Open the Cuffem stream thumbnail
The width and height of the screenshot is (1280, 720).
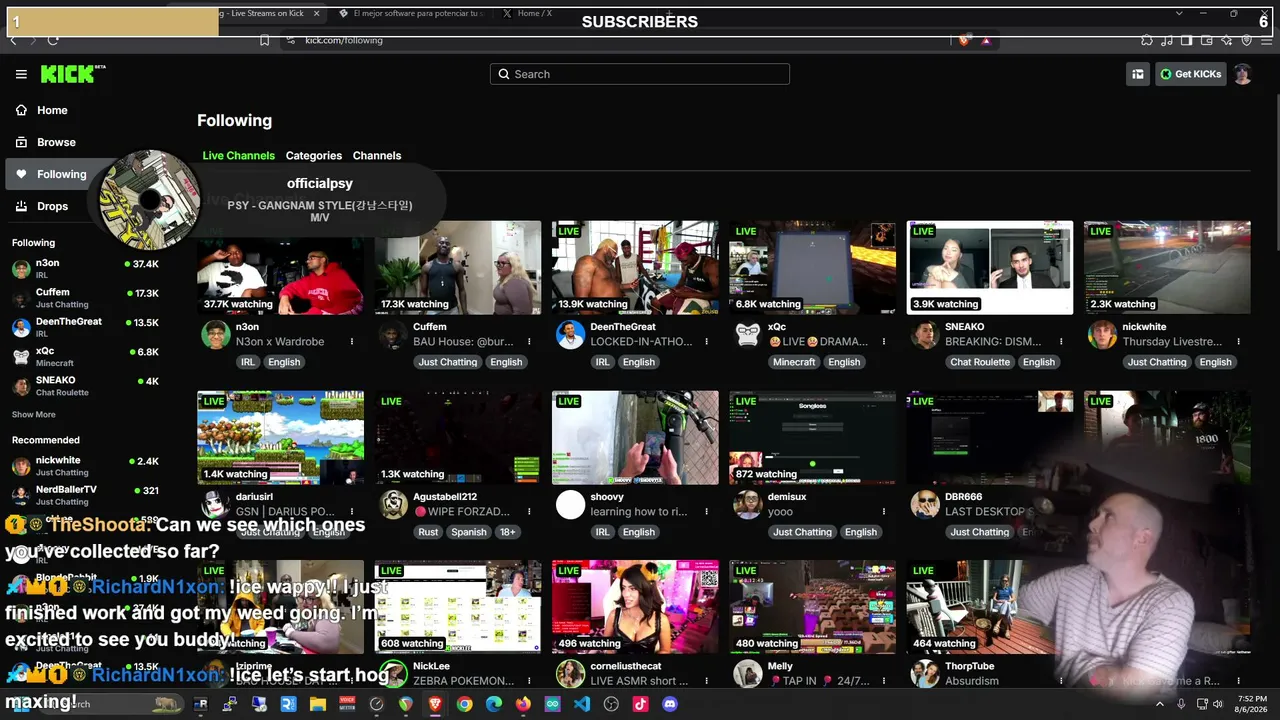458,267
